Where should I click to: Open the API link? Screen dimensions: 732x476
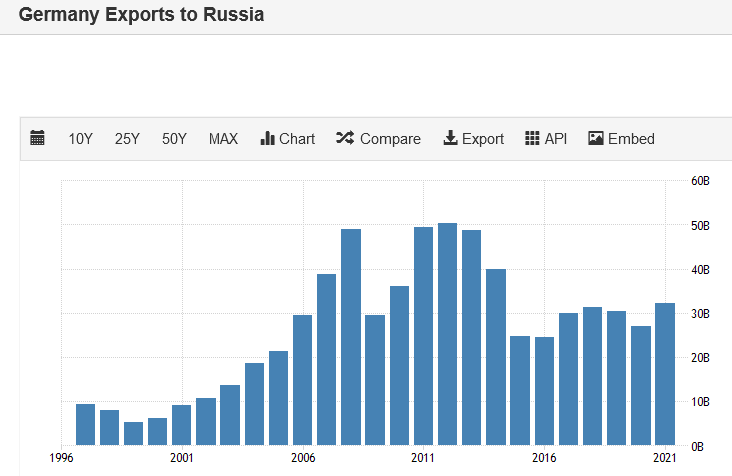[546, 139]
